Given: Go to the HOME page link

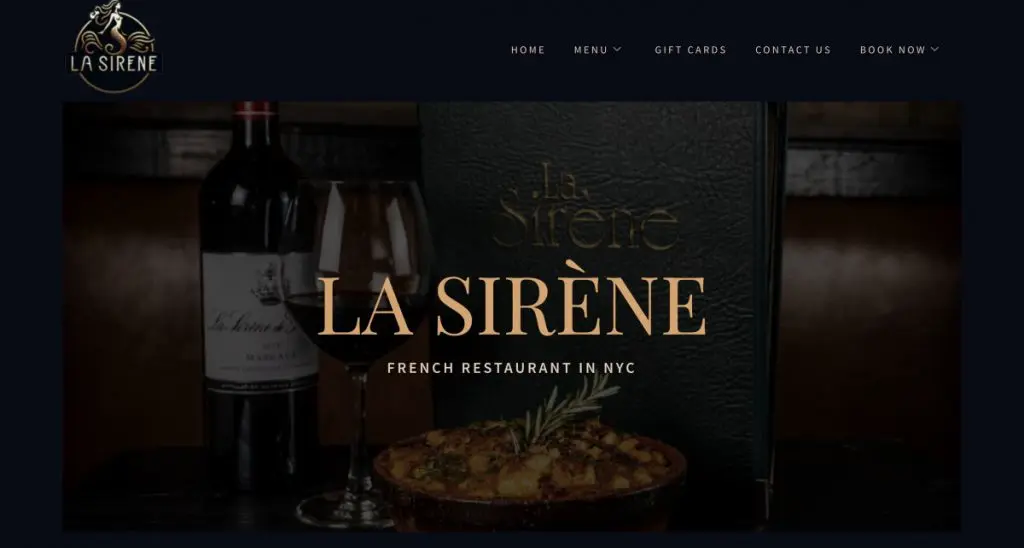Looking at the screenshot, I should point(528,50).
